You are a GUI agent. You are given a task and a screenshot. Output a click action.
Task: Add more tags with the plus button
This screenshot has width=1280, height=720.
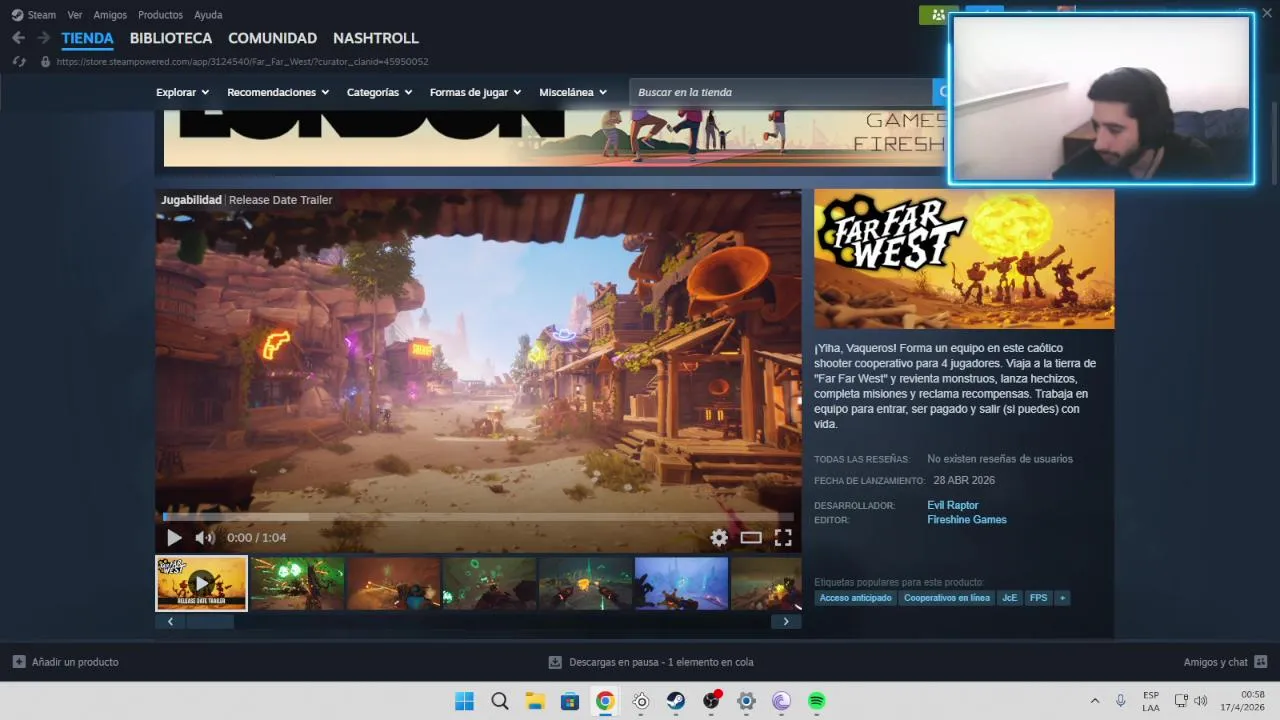point(1062,598)
